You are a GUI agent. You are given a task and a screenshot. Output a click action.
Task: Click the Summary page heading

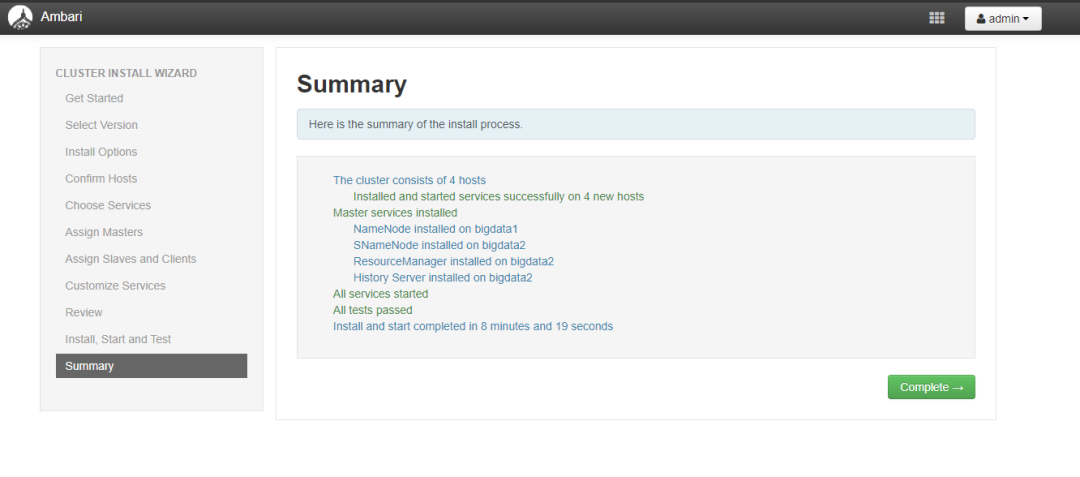click(x=351, y=84)
